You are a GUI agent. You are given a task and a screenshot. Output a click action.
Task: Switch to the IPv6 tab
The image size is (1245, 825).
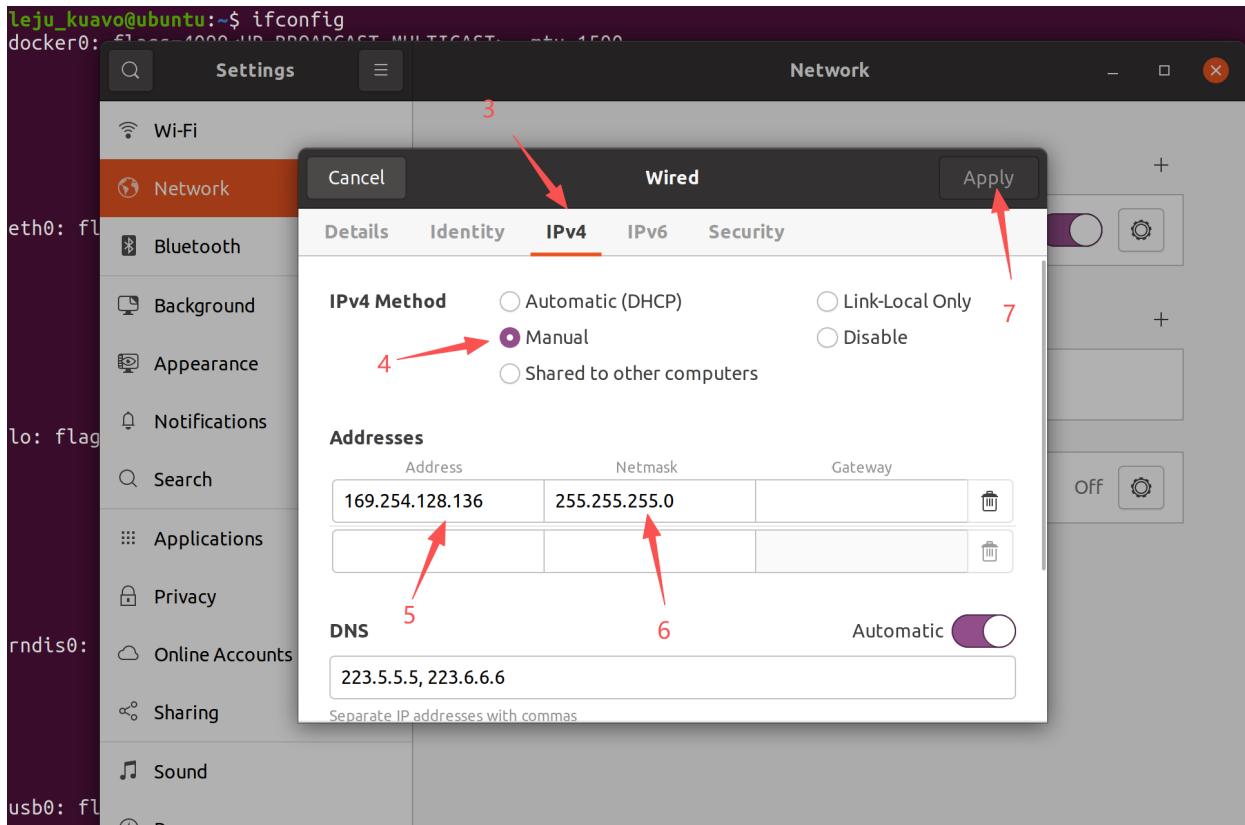pos(647,232)
